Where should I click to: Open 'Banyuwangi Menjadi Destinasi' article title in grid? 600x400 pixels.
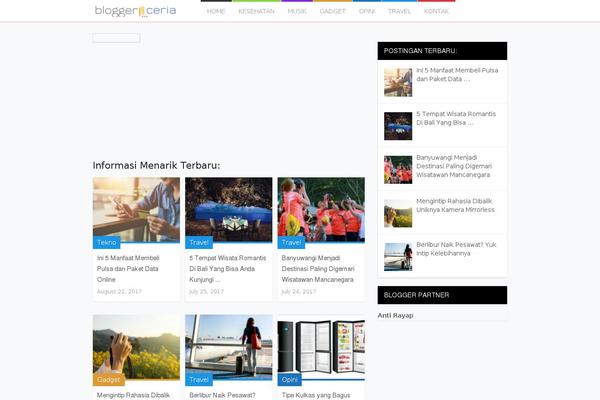pos(318,269)
